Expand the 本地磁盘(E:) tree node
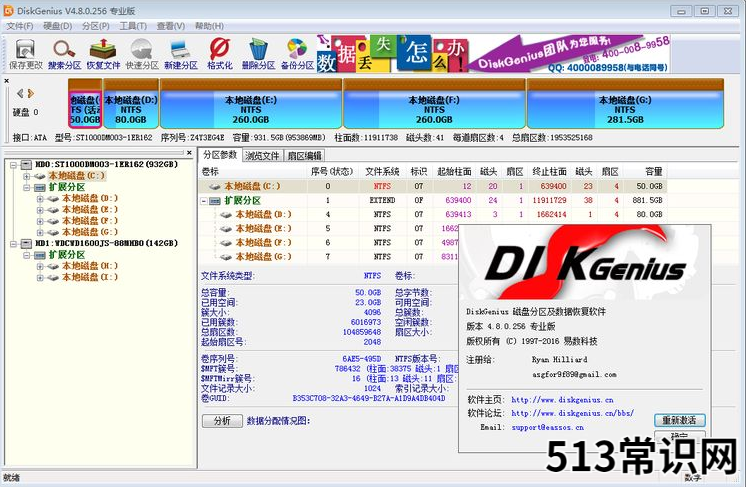747x487 pixels. click(x=40, y=210)
